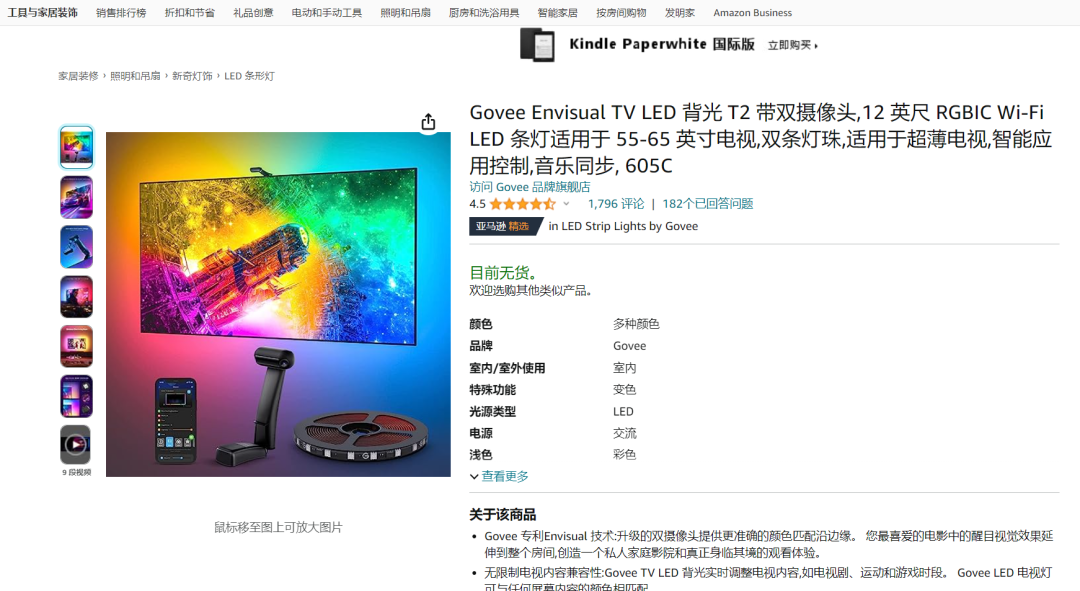Click the Kindle Paperwhite device image
This screenshot has height=591, width=1080.
pyautogui.click(x=537, y=45)
